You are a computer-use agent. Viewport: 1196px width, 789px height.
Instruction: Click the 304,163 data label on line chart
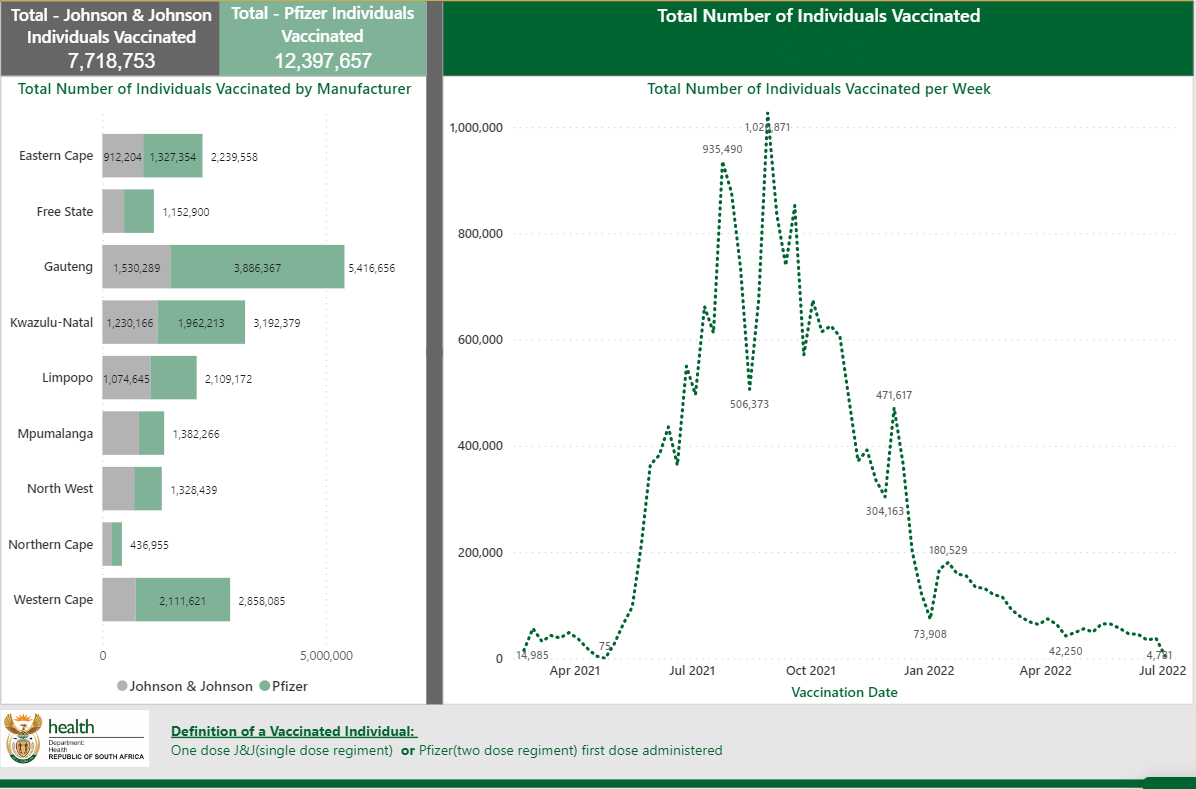(x=885, y=510)
